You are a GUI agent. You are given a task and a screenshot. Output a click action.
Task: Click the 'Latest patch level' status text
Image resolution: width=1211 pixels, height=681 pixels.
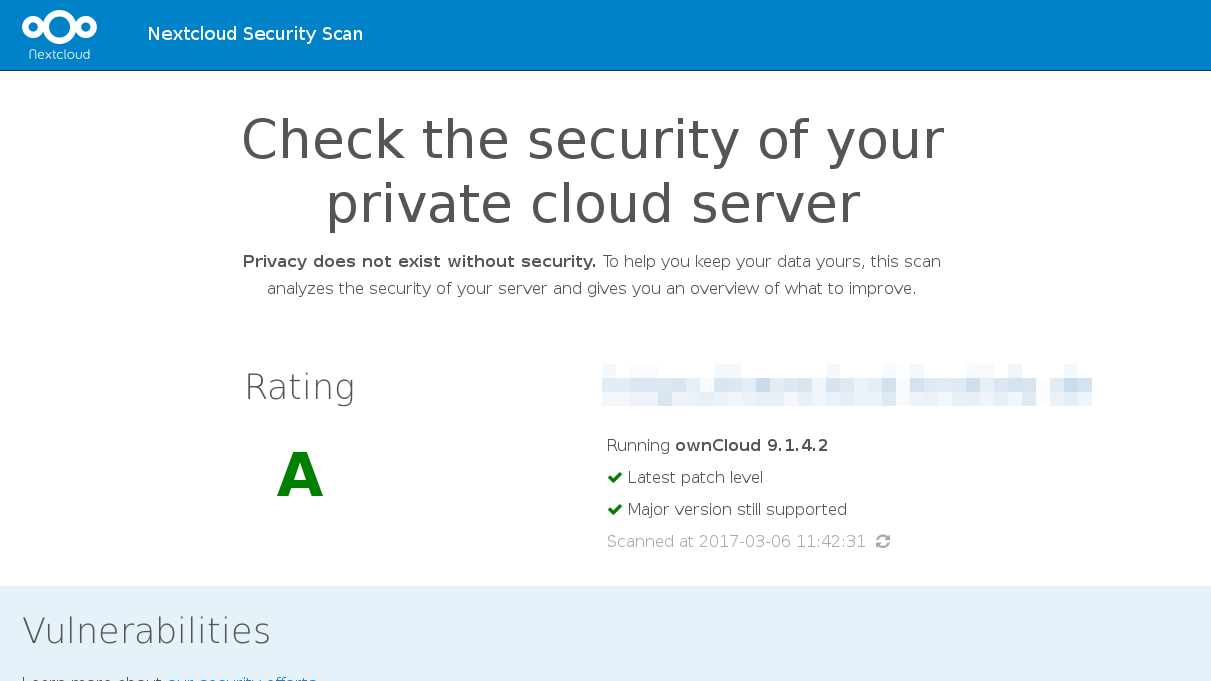pyautogui.click(x=695, y=477)
